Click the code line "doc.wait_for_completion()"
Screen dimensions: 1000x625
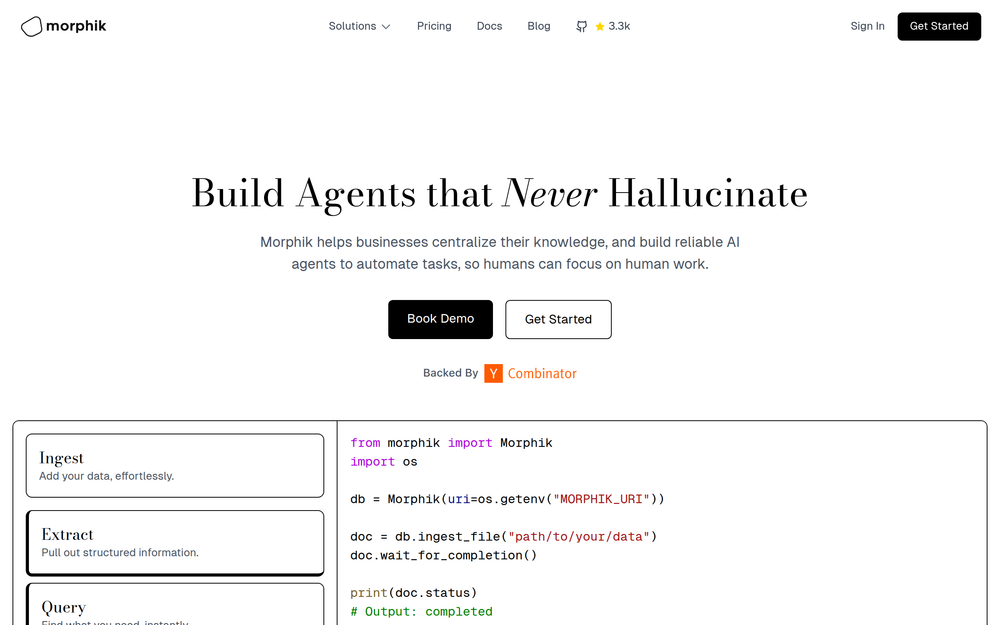444,555
